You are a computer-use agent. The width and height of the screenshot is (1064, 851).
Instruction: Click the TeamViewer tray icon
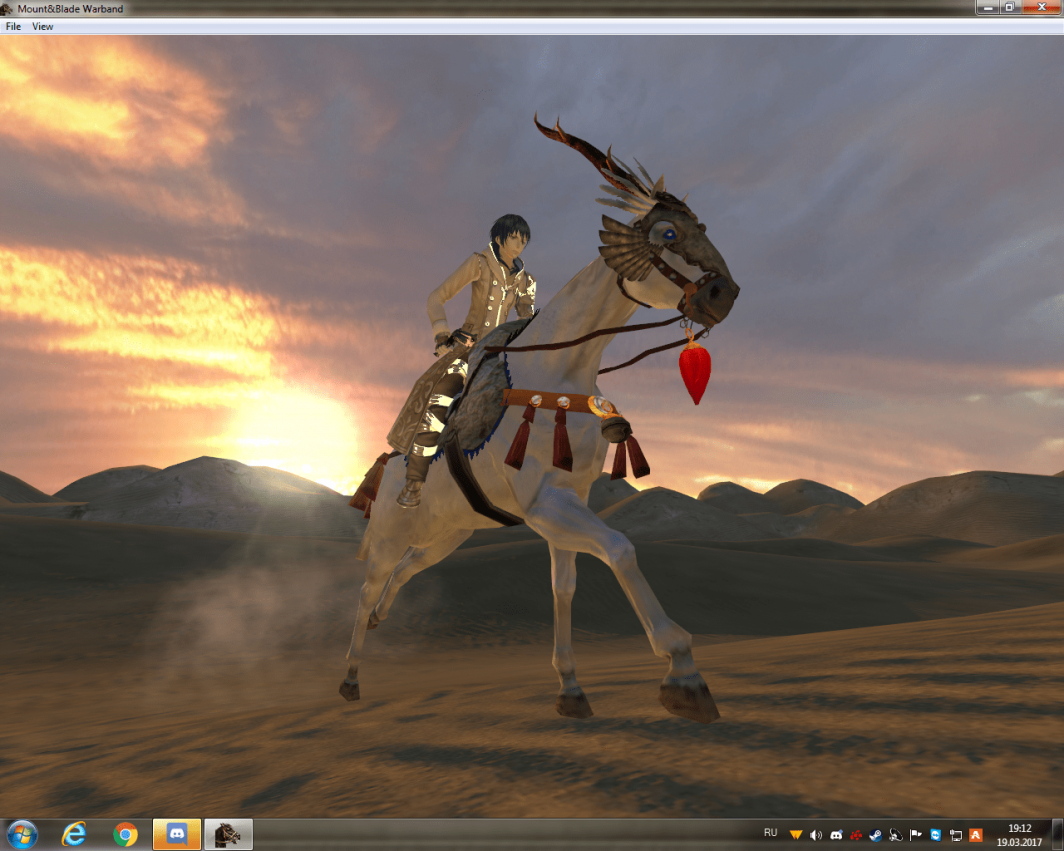tap(935, 834)
